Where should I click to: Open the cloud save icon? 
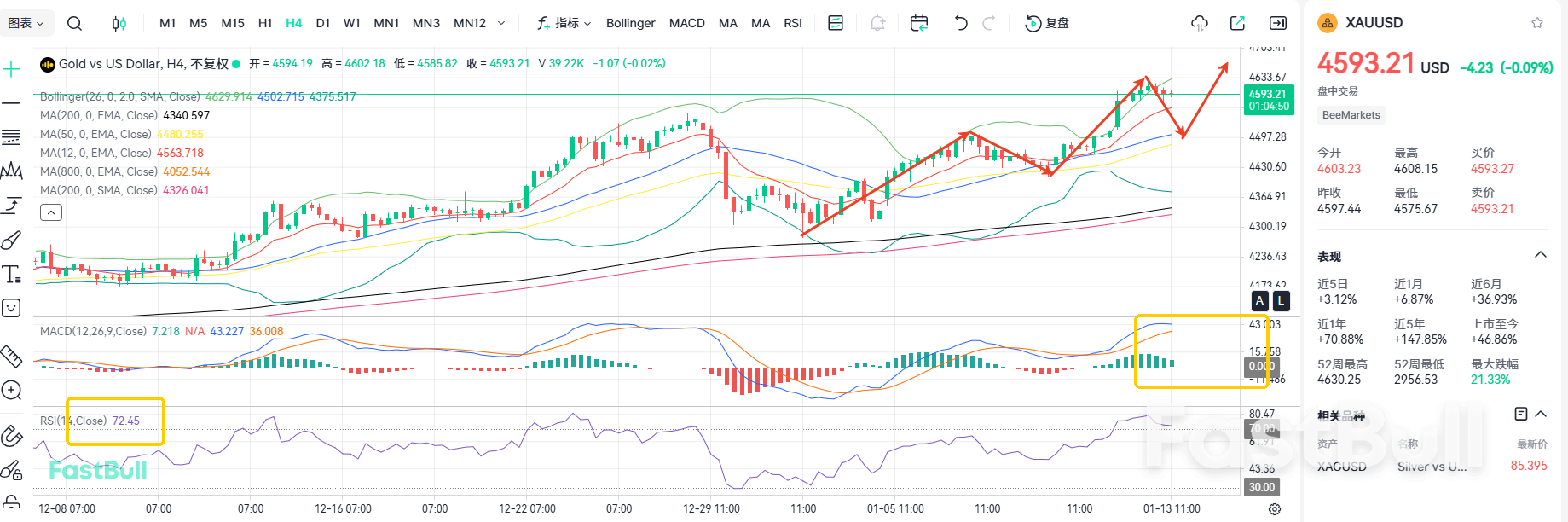click(1199, 23)
